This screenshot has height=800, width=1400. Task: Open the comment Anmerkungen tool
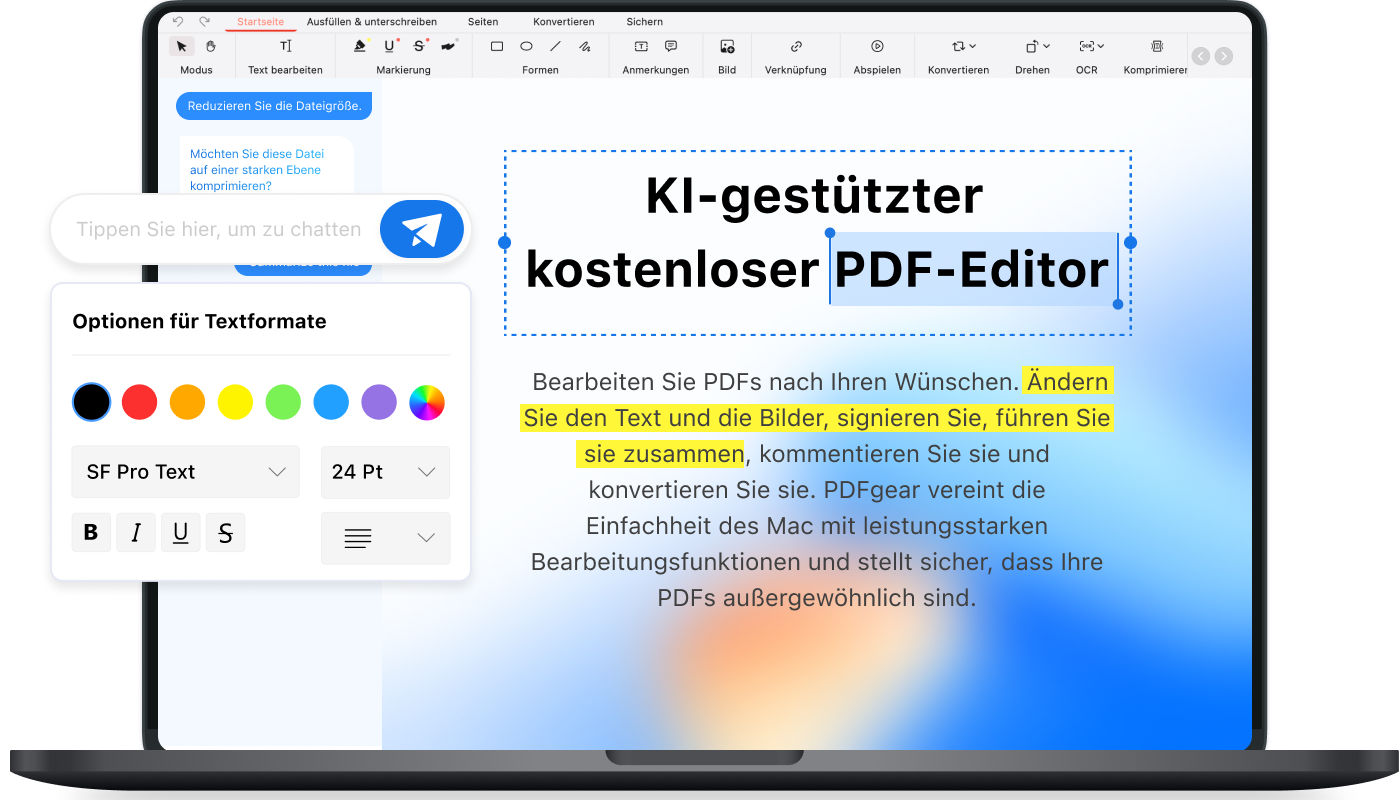671,46
